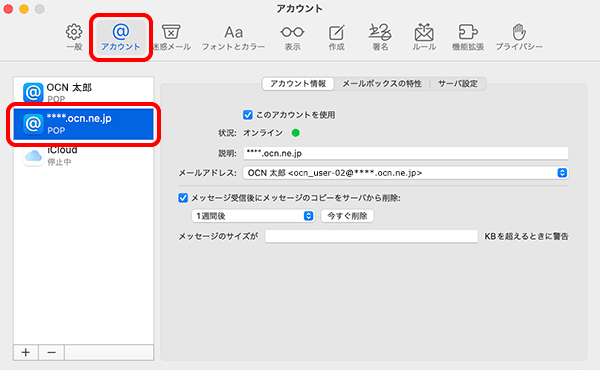The image size is (600, 370).
Task: Select the アカウント toolbar icon
Action: click(121, 37)
